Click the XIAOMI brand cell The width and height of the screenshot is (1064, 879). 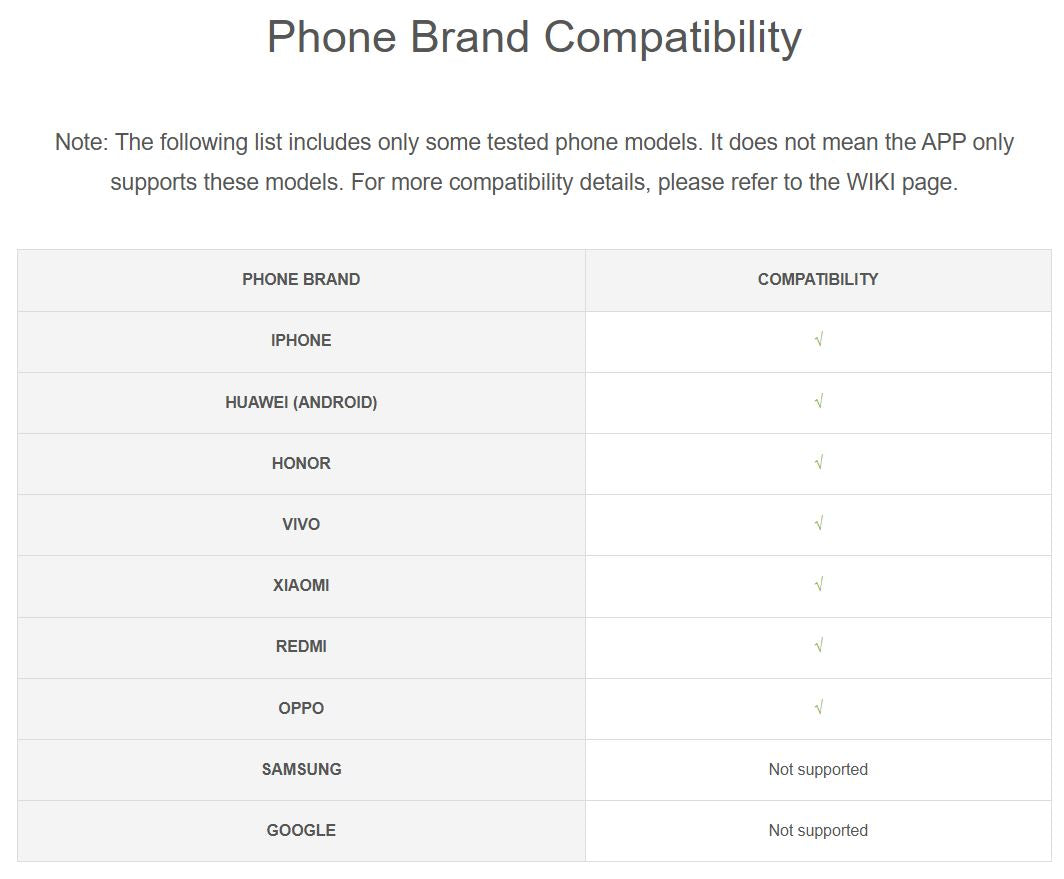[301, 585]
